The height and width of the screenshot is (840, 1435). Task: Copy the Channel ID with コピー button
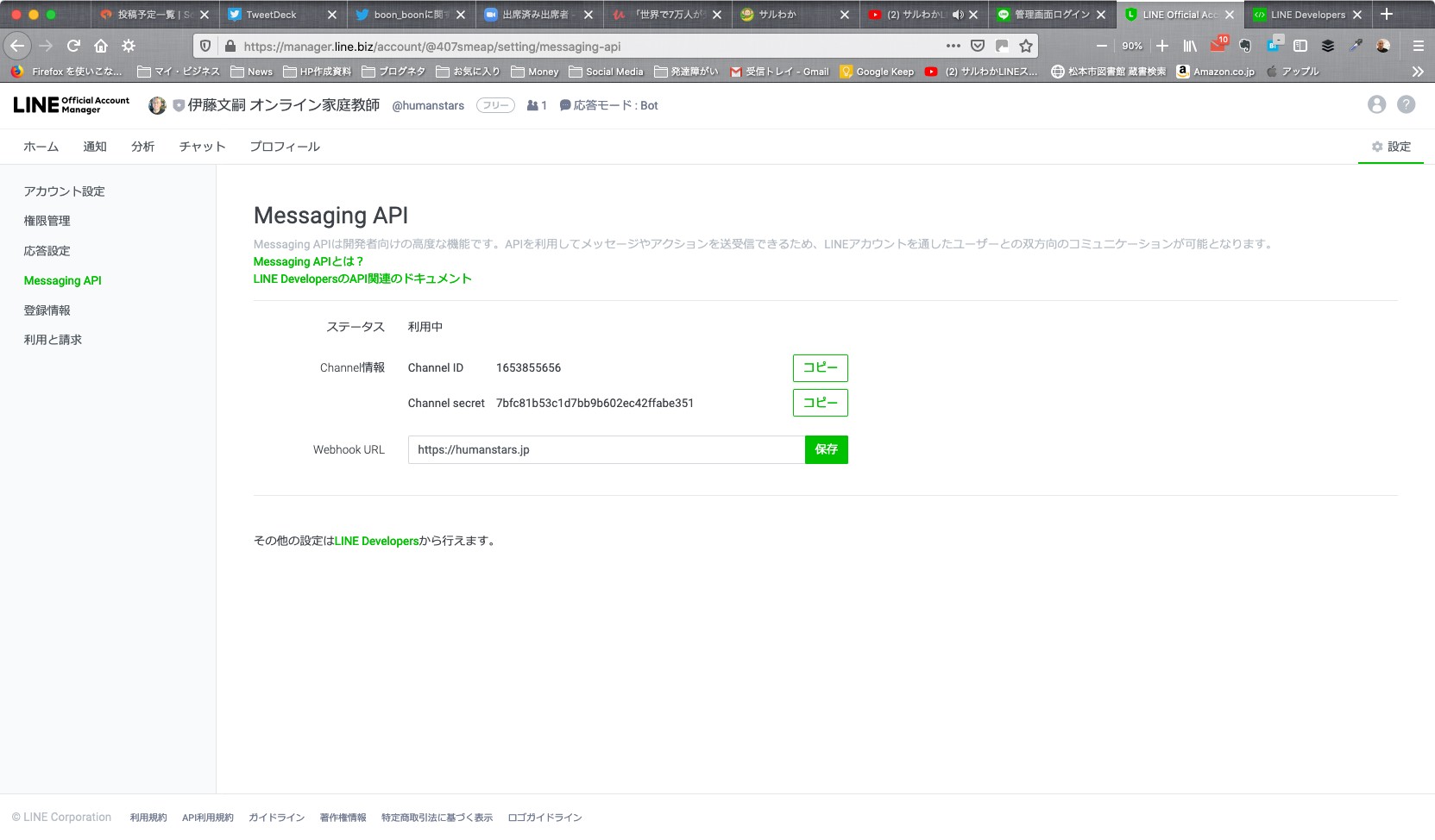821,368
